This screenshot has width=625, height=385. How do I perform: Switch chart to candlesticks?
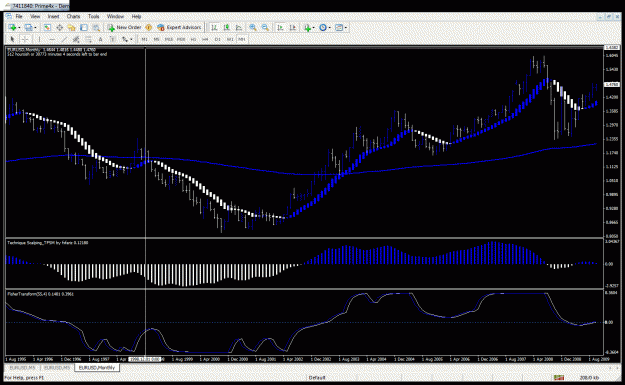coord(227,28)
